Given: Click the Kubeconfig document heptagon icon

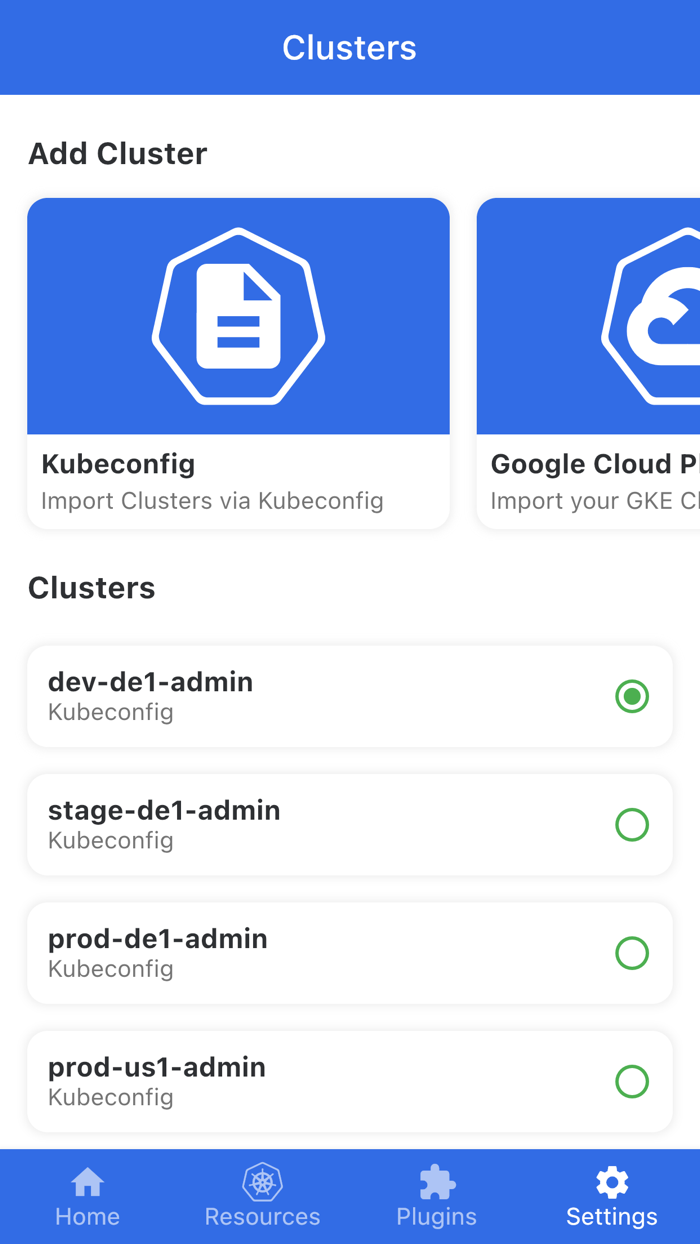Looking at the screenshot, I should [238, 316].
